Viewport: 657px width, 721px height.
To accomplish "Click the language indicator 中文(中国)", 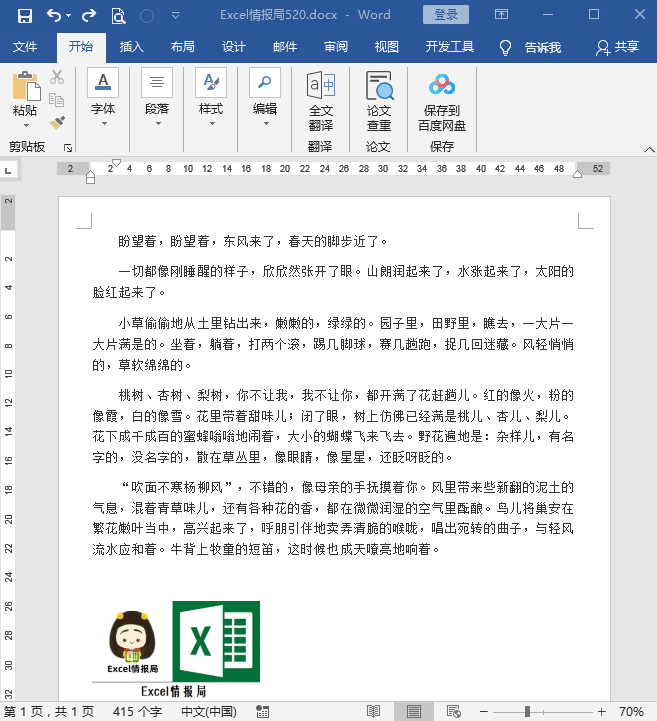I will pyautogui.click(x=209, y=712).
